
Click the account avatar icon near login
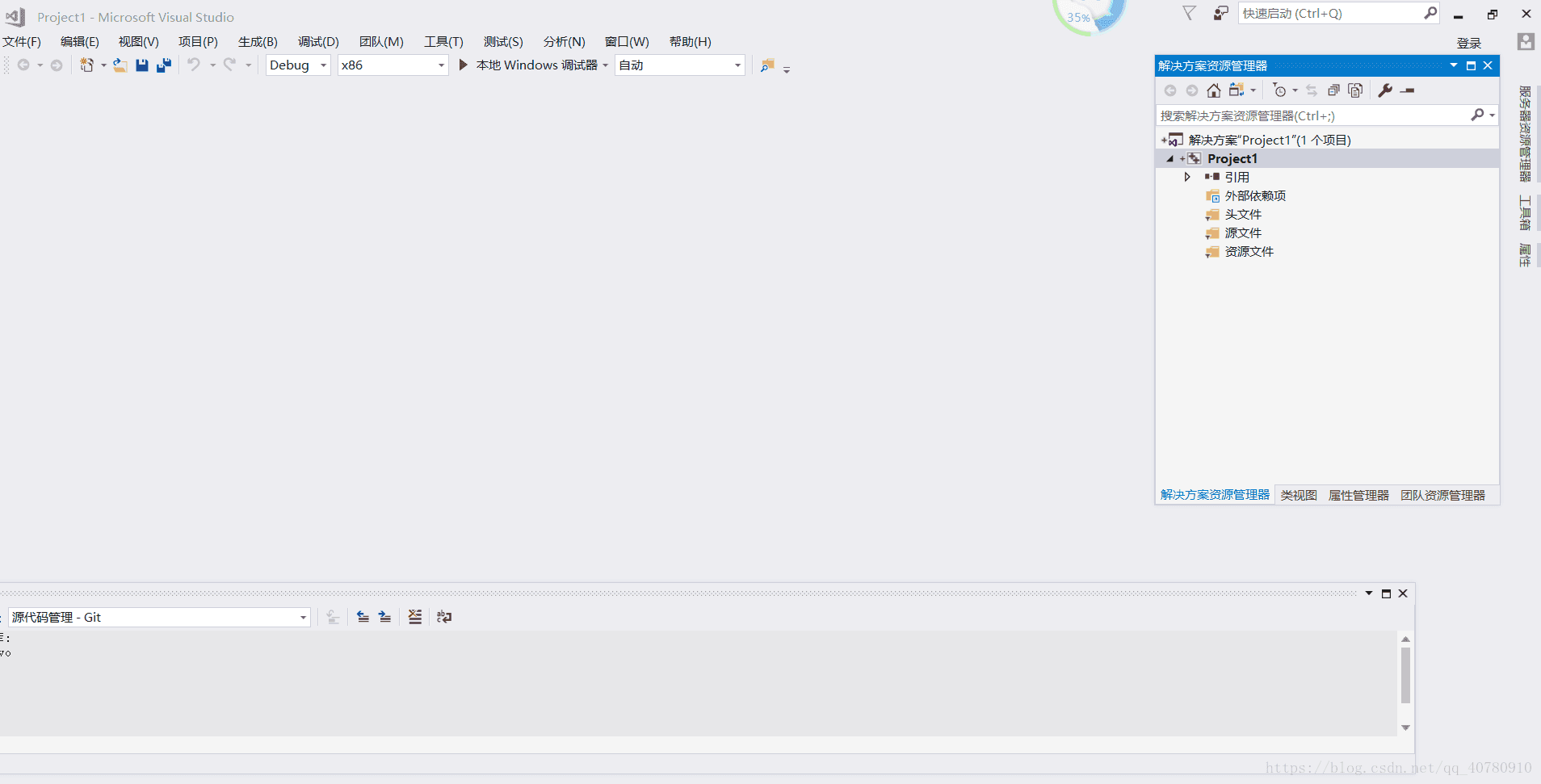tap(1526, 42)
